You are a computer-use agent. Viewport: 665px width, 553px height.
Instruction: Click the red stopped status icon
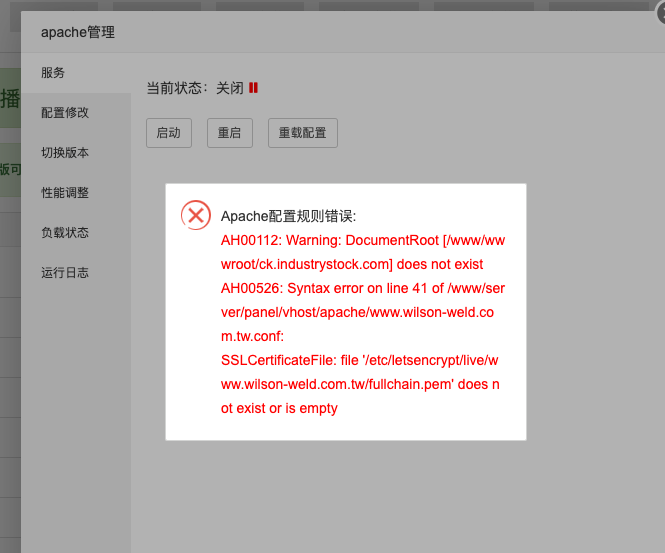click(253, 88)
